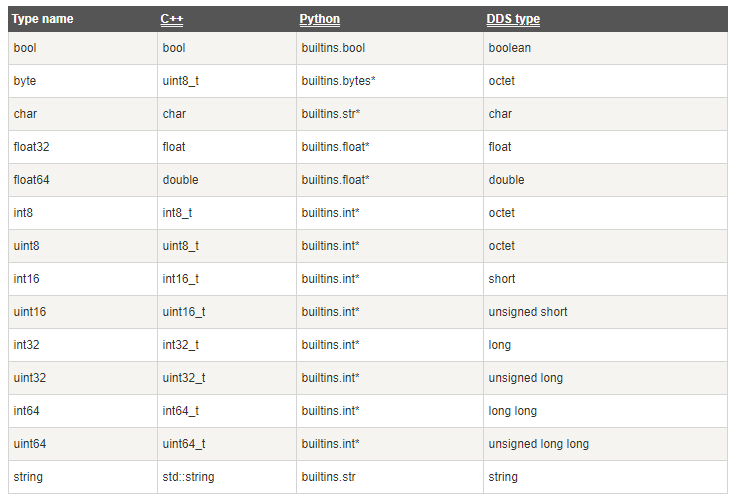Image resolution: width=736 pixels, height=502 pixels.
Task: Select the float64 type name cell
Action: click(32, 180)
